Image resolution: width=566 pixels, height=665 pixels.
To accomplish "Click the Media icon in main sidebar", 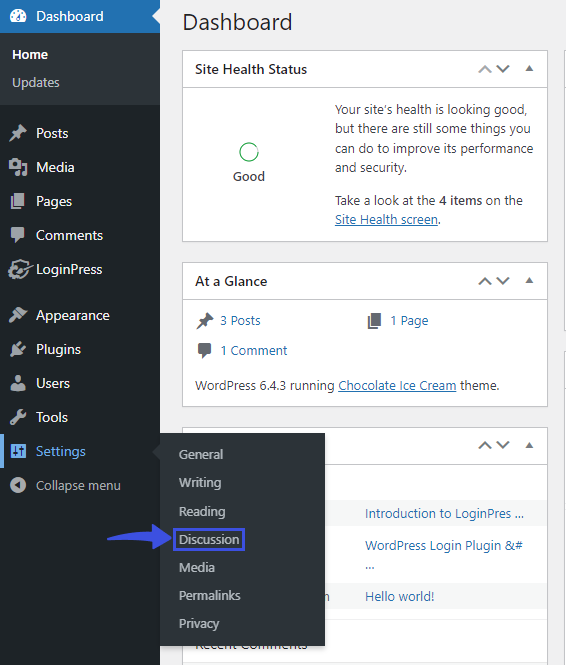I will [18, 167].
